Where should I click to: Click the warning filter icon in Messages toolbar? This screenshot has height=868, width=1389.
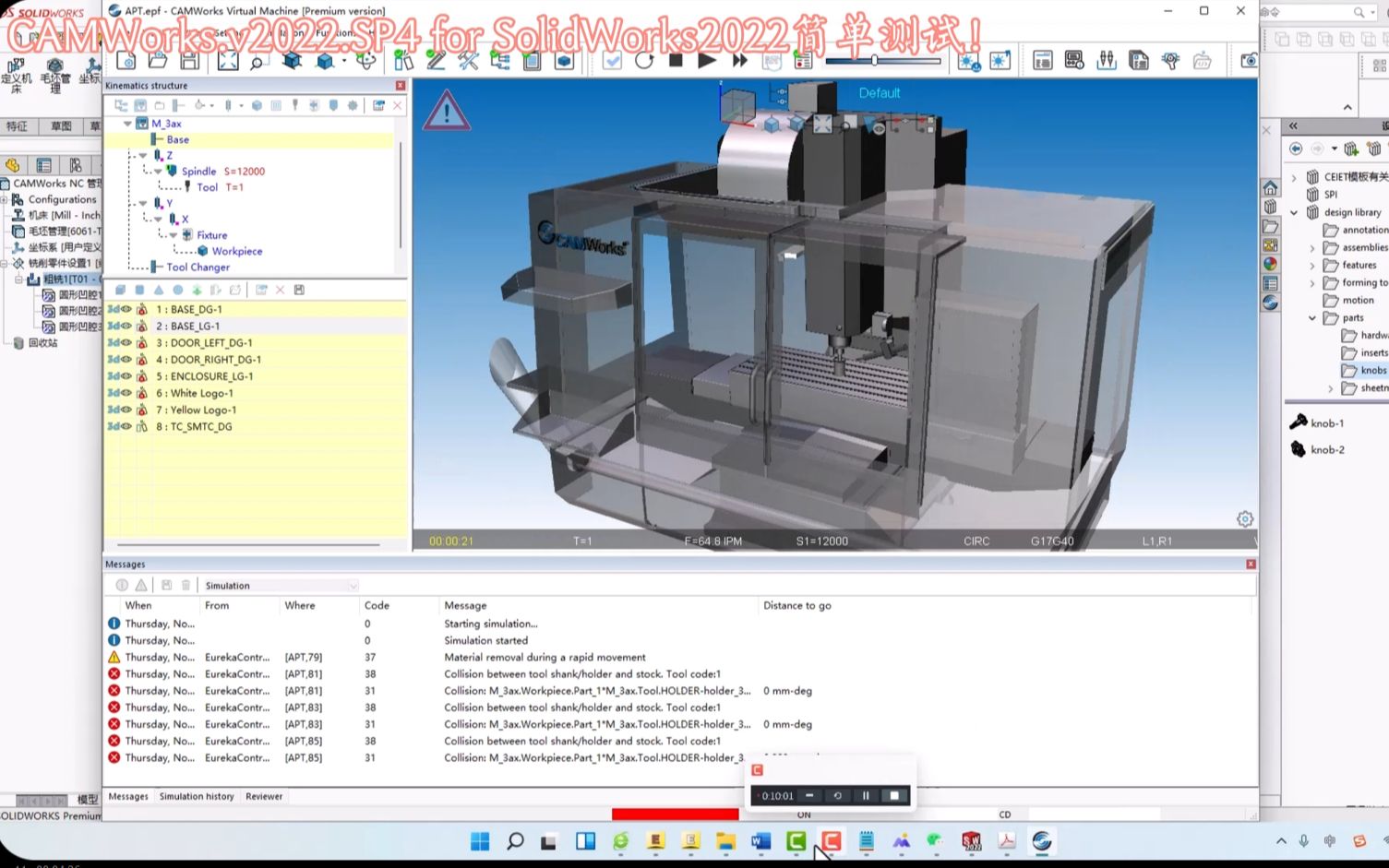[x=141, y=586]
